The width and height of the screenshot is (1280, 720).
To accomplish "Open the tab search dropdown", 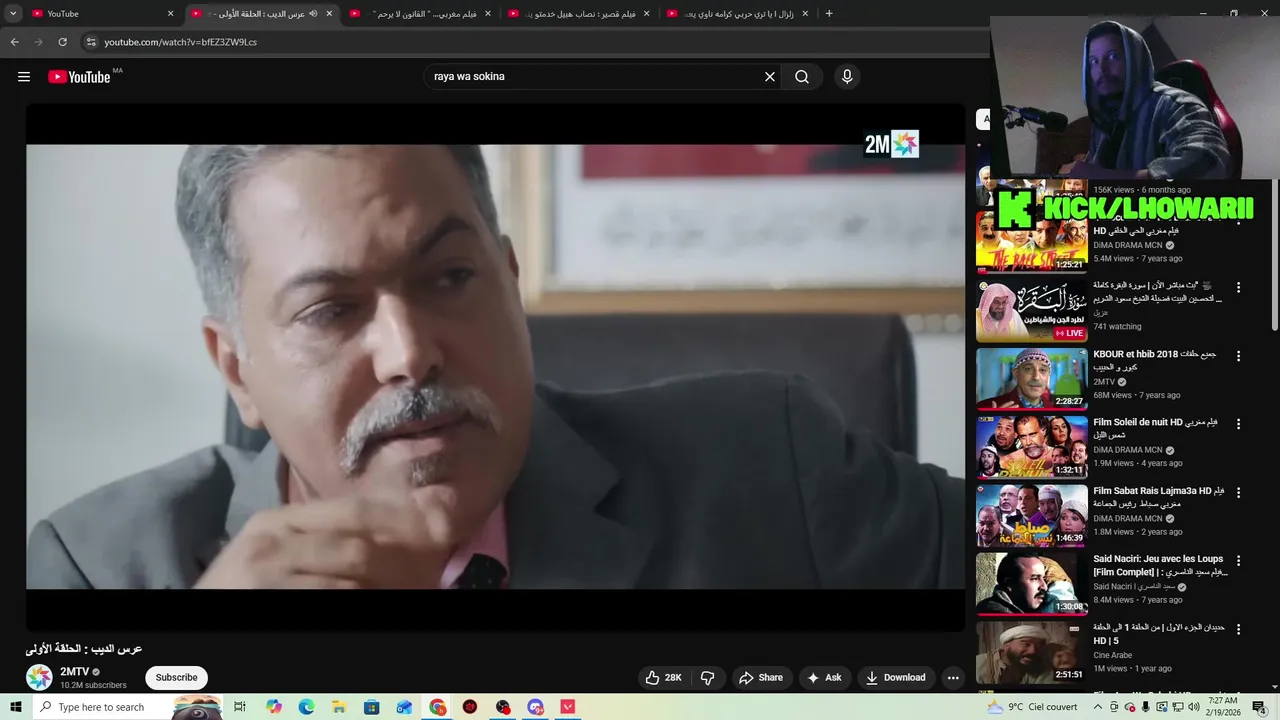I will point(13,14).
